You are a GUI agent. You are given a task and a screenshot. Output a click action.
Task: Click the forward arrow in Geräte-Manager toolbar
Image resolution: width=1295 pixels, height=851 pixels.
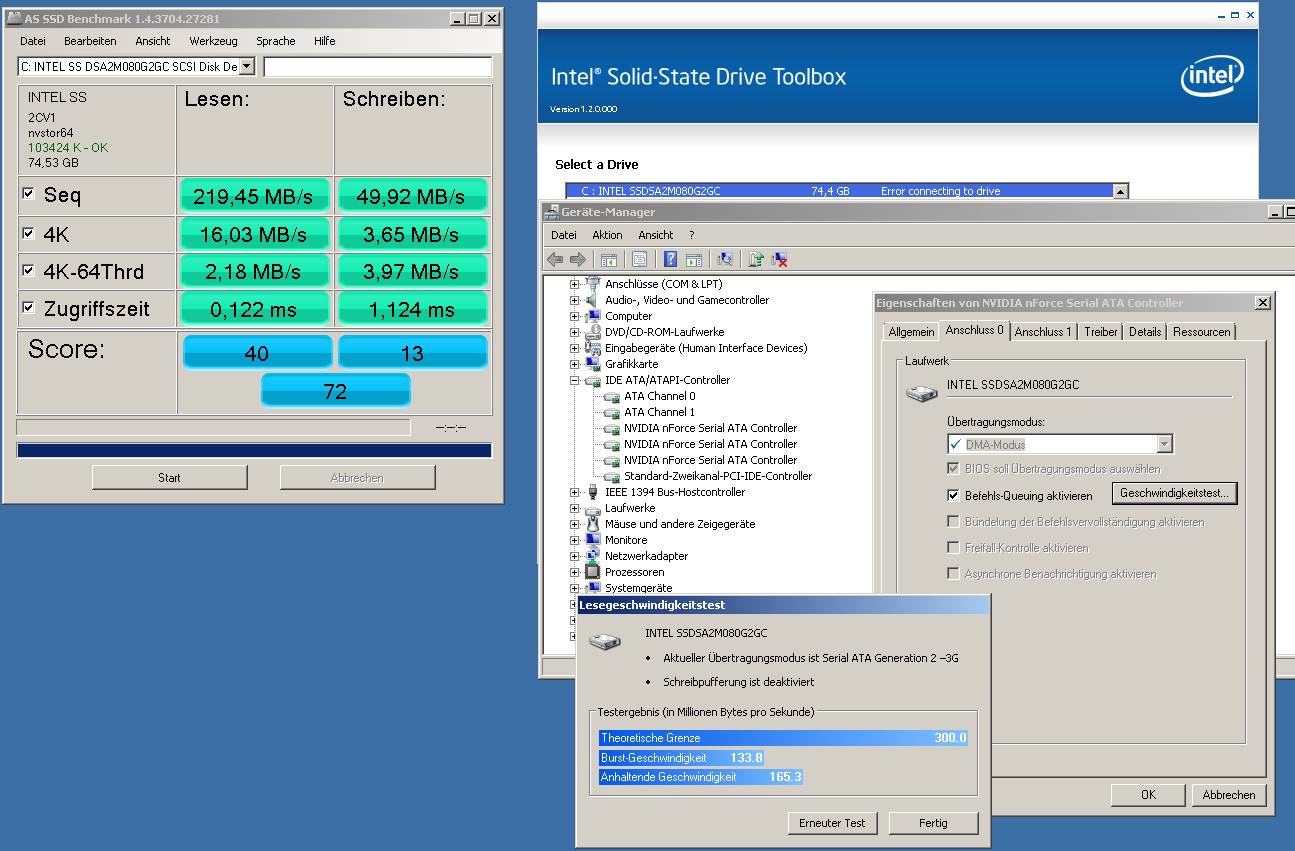pos(577,259)
